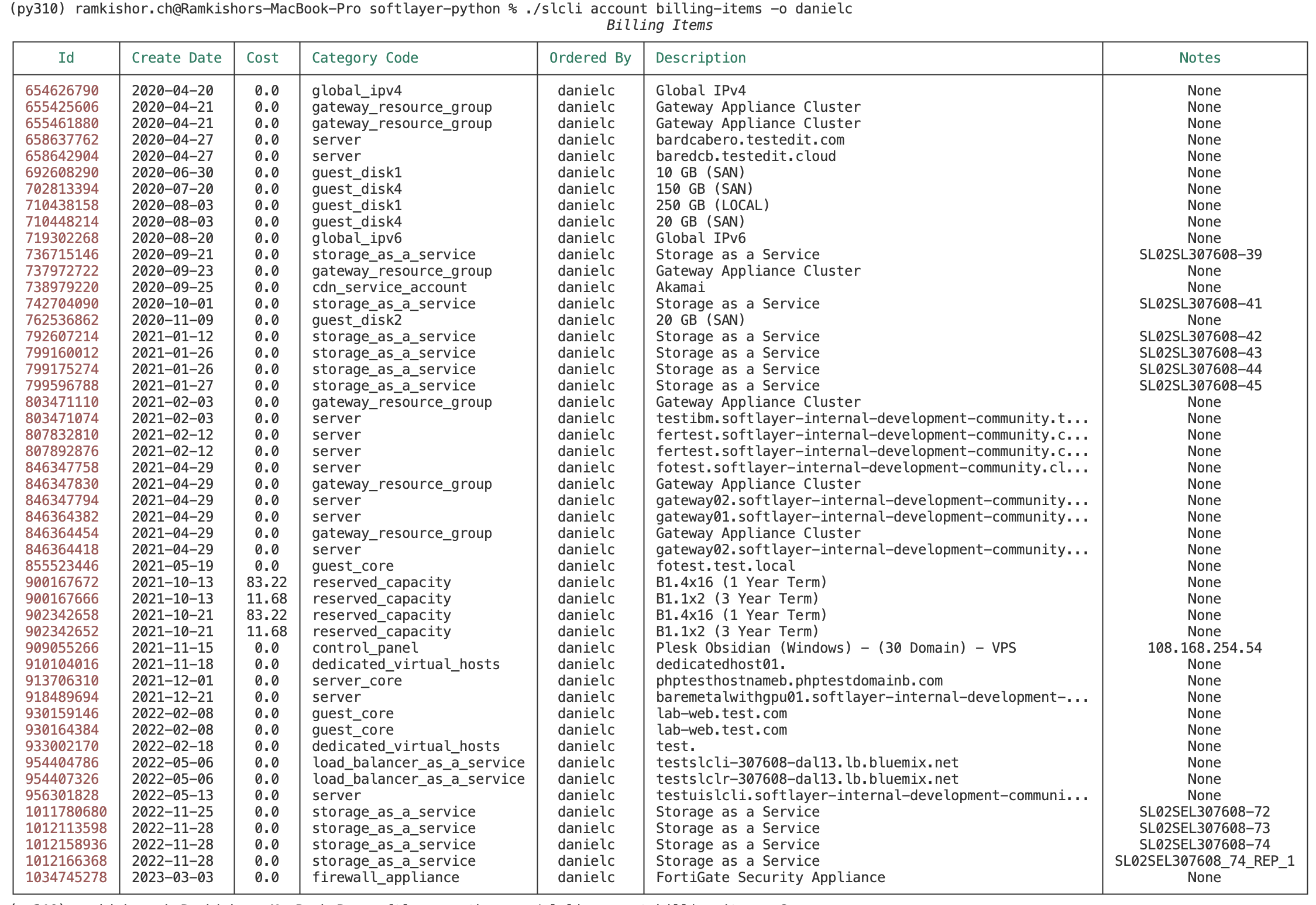Click the Notes column header

tap(1200, 58)
